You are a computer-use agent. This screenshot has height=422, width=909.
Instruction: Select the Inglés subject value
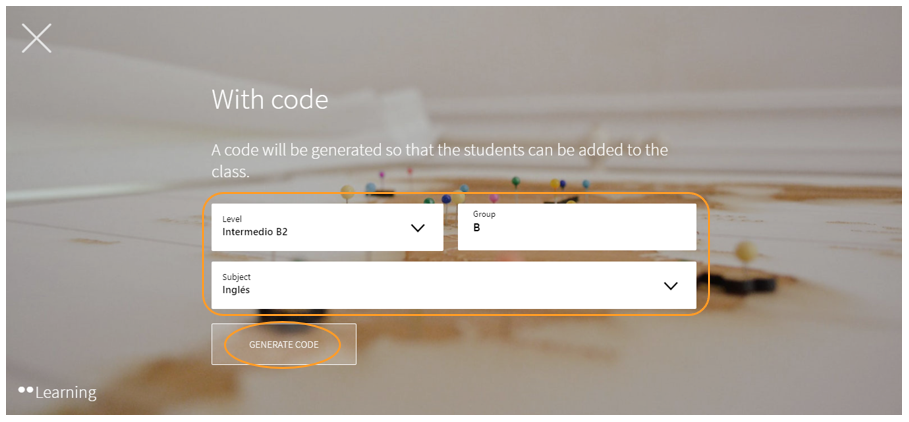[236, 290]
